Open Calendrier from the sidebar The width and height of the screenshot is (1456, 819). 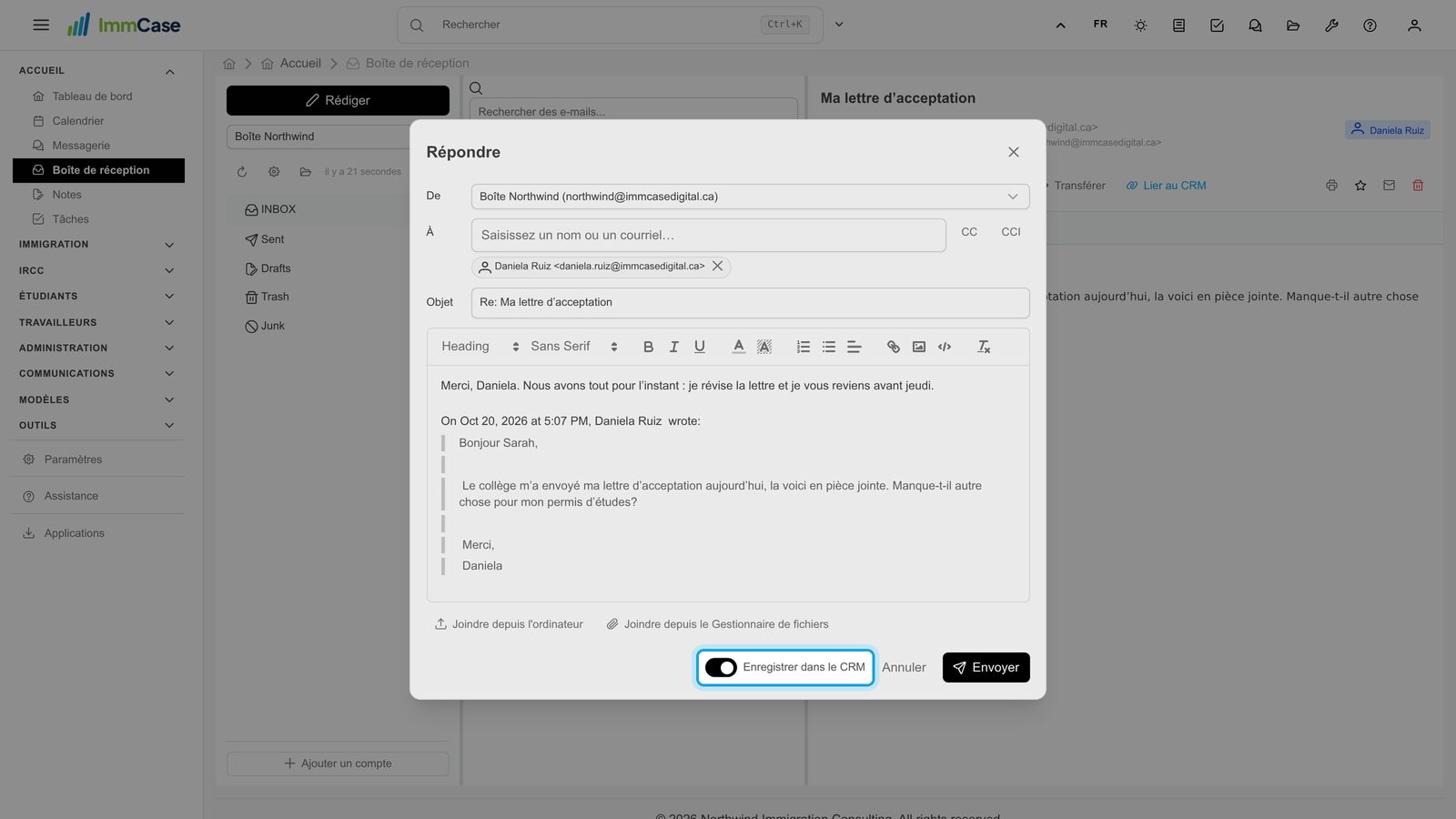tap(78, 121)
